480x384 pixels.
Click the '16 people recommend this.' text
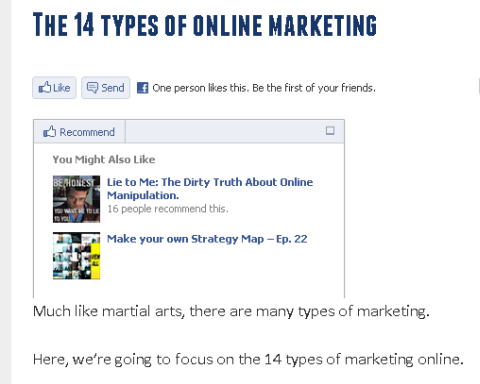tap(168, 209)
